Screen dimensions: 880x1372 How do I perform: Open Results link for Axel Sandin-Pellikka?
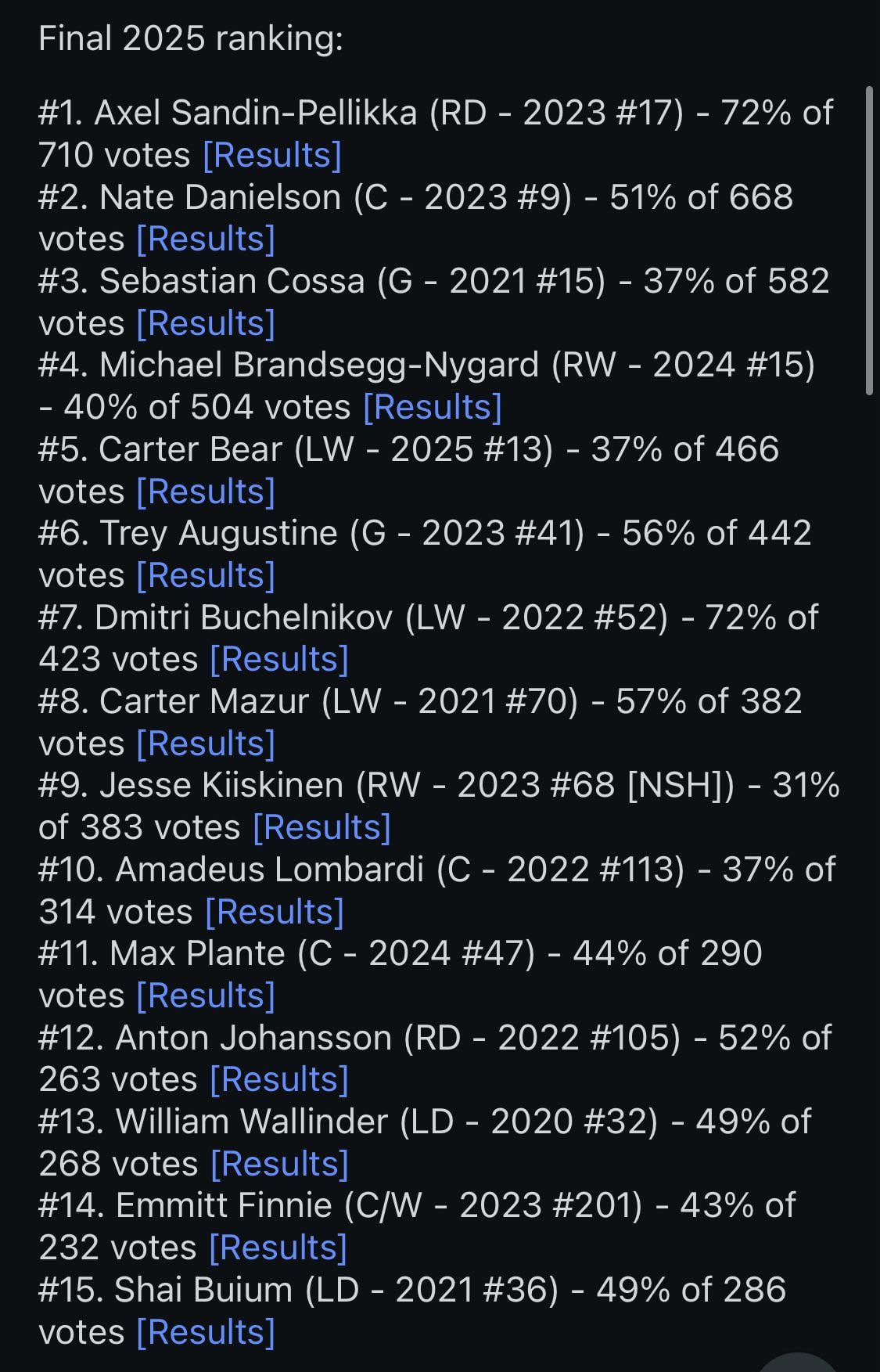[x=271, y=155]
